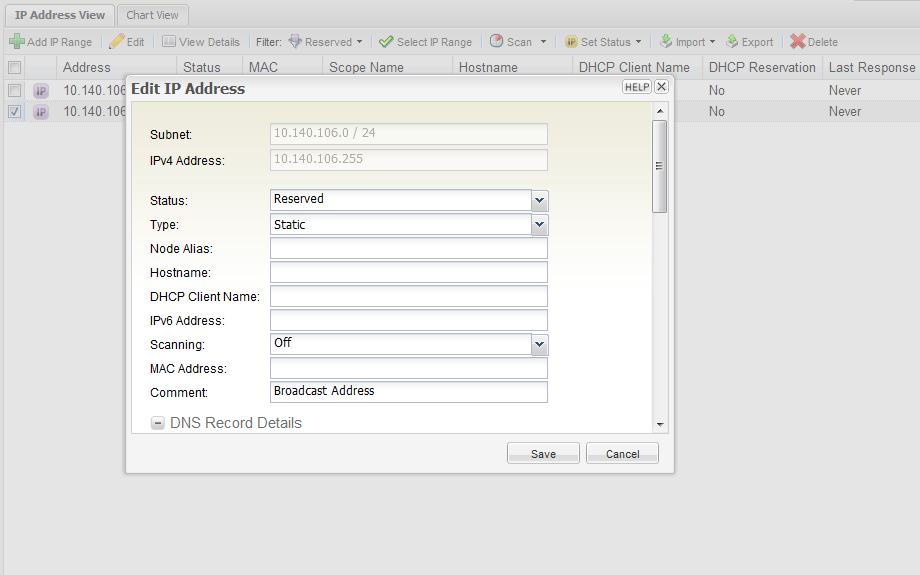920x575 pixels.
Task: Click the Save button
Action: (543, 454)
